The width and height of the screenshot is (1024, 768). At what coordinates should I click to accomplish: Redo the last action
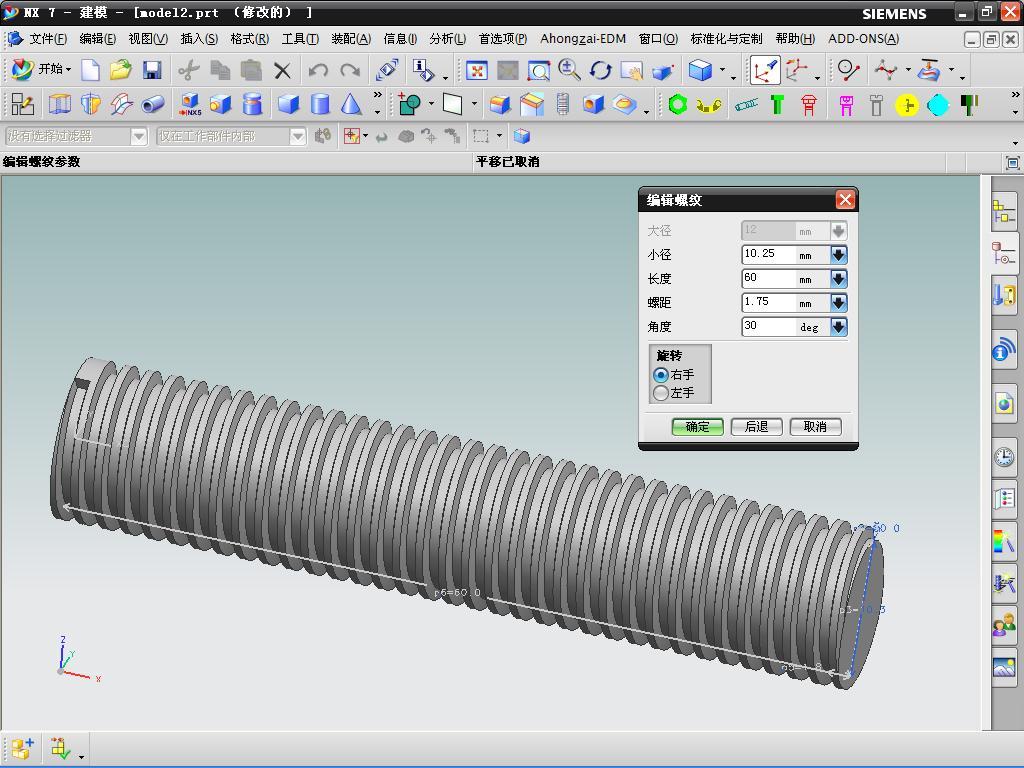pos(350,70)
